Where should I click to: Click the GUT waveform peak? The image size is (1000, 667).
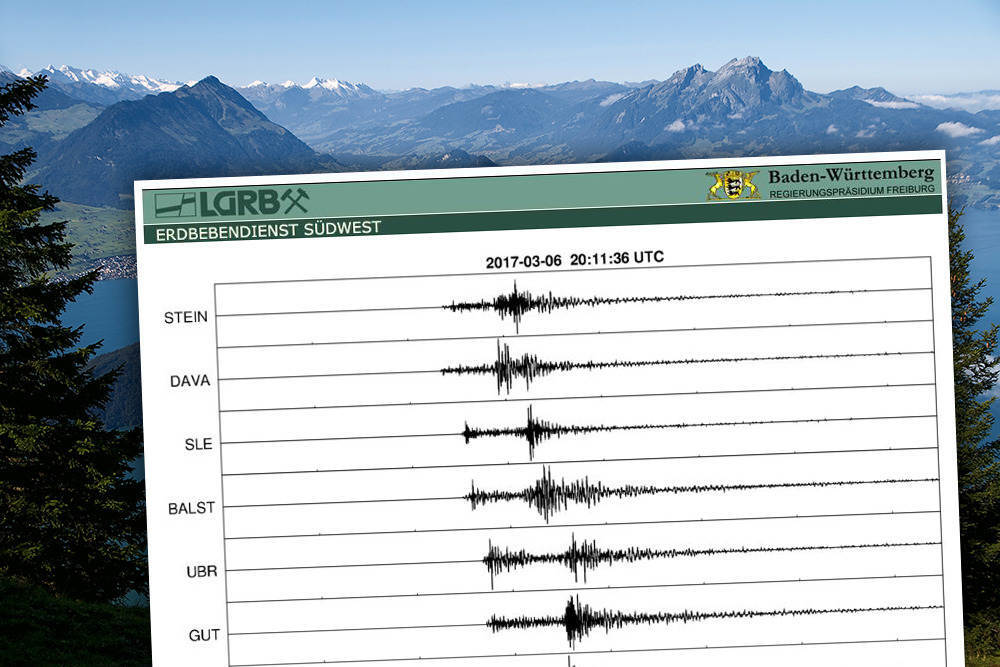pyautogui.click(x=572, y=620)
